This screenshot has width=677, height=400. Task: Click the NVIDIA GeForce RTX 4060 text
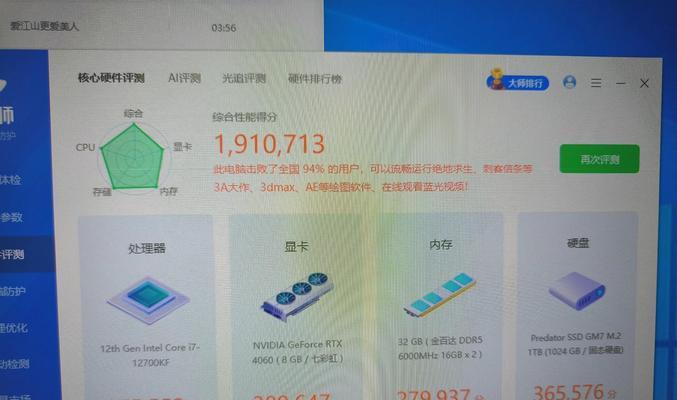(297, 352)
